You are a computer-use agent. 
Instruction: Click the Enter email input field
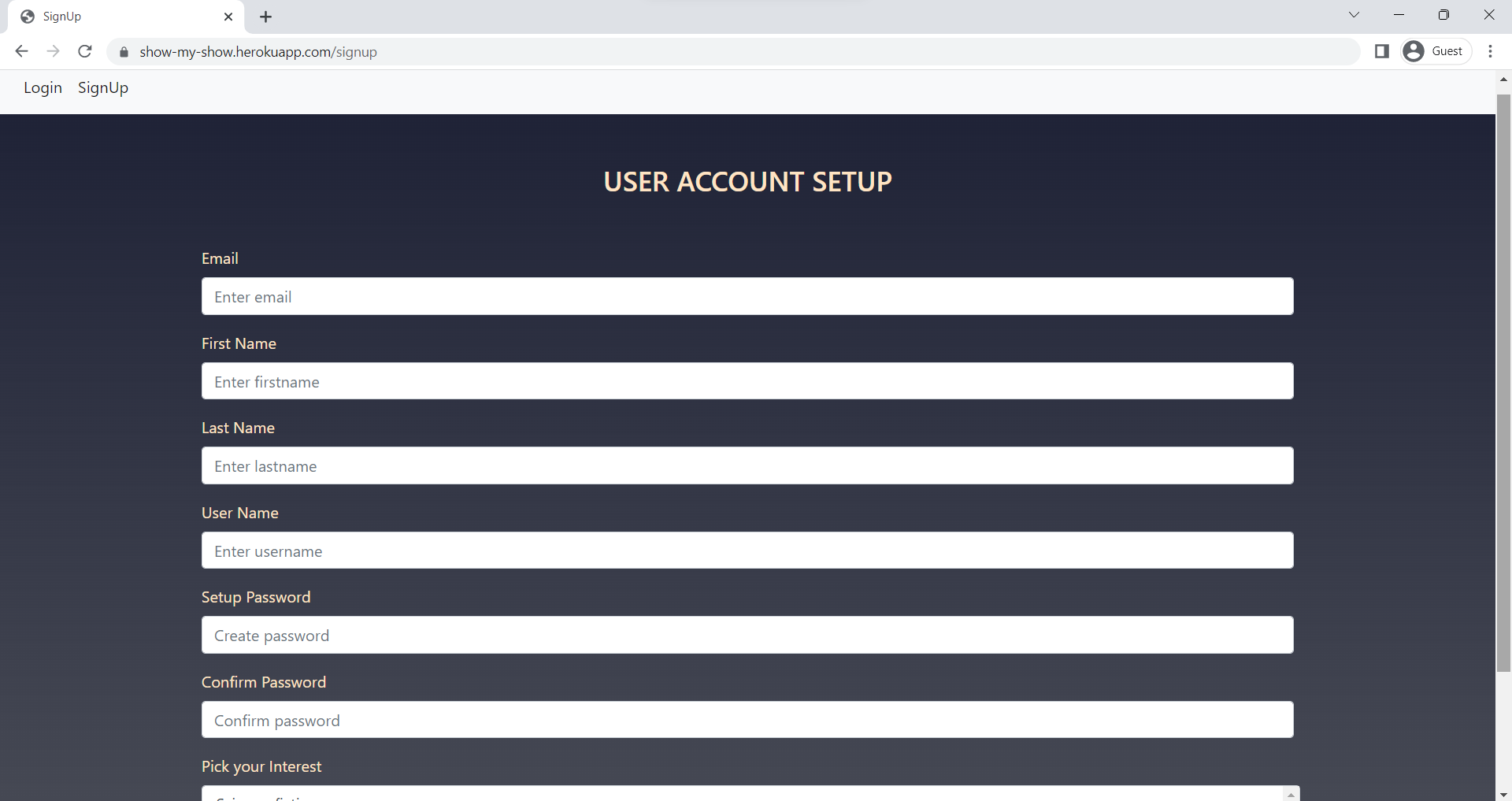(747, 296)
